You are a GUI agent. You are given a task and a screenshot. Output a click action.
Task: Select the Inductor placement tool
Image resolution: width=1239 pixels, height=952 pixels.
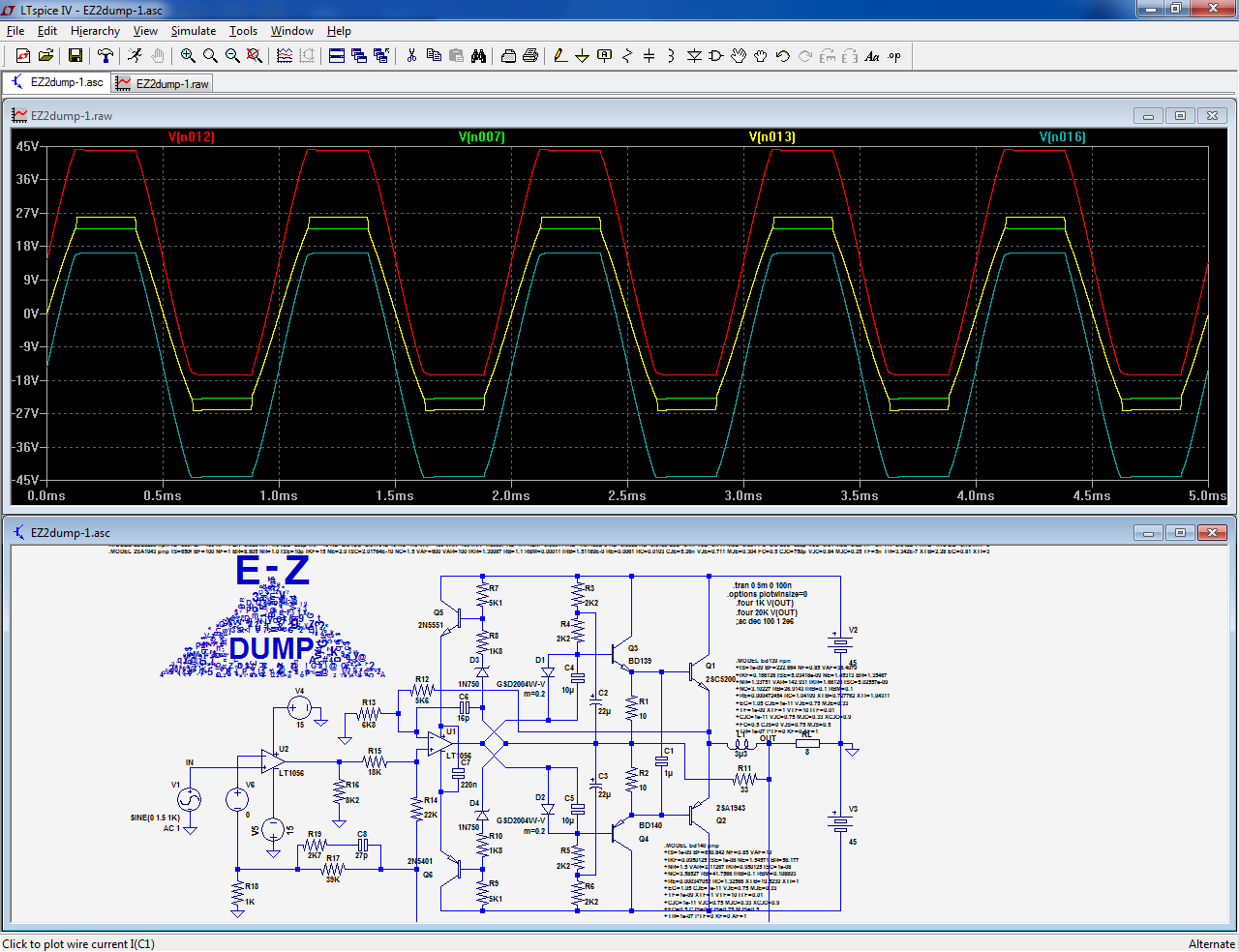click(x=672, y=56)
